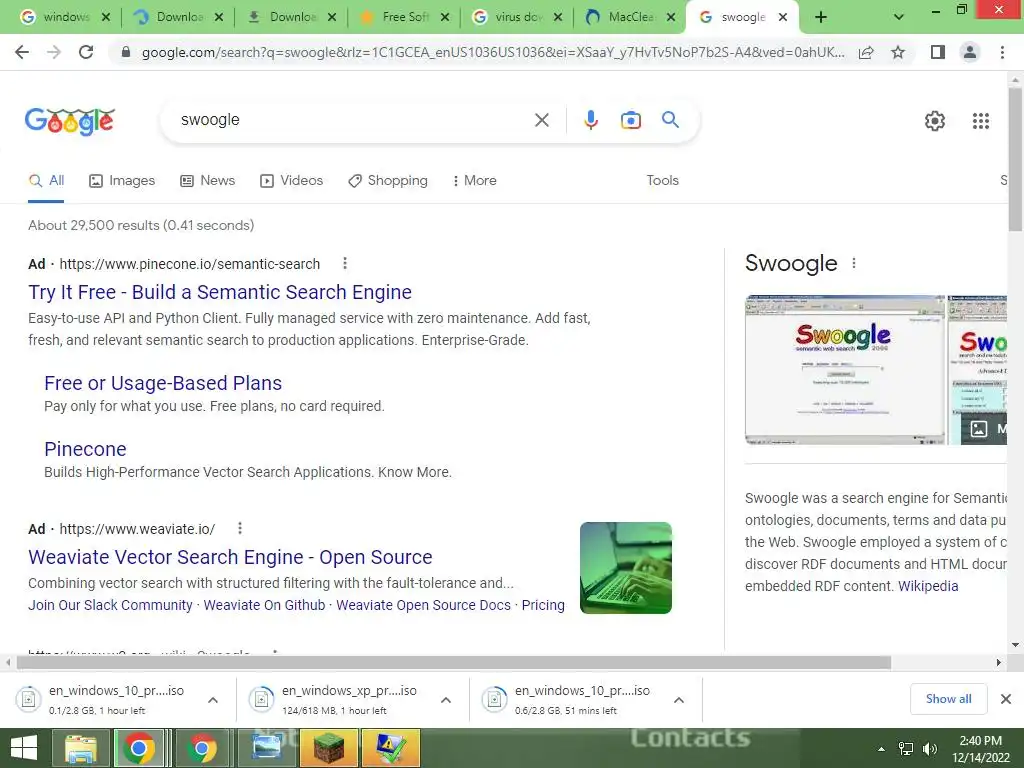Go back to the previous page
This screenshot has height=768, width=1024.
22,52
